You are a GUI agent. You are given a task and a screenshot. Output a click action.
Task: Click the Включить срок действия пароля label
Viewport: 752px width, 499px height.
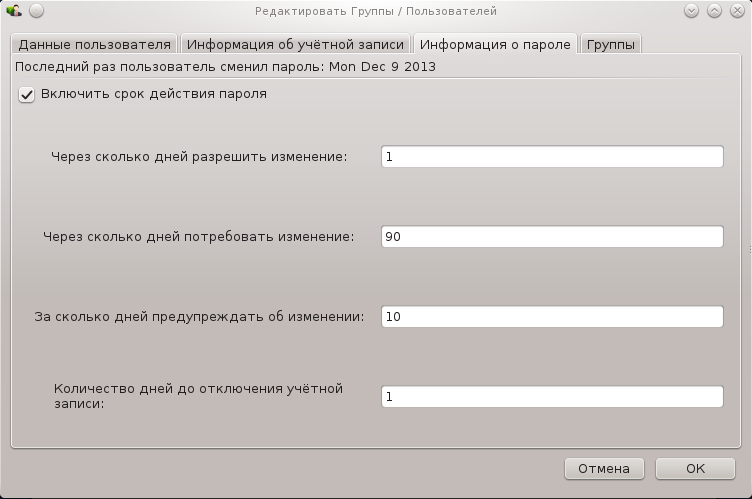tap(153, 94)
